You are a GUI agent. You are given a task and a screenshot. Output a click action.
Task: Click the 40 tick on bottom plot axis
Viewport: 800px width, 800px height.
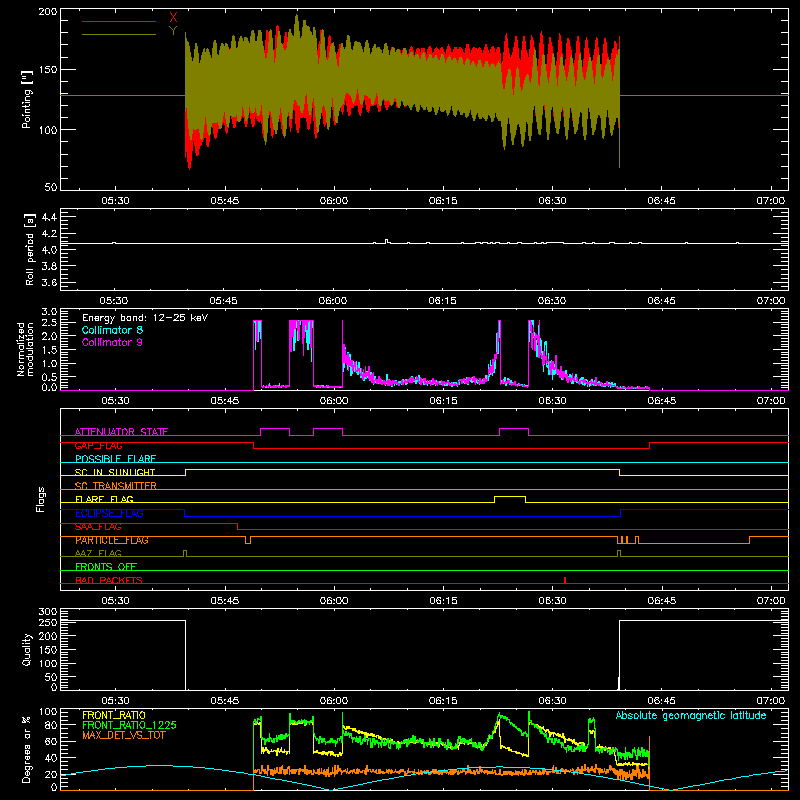(x=51, y=758)
